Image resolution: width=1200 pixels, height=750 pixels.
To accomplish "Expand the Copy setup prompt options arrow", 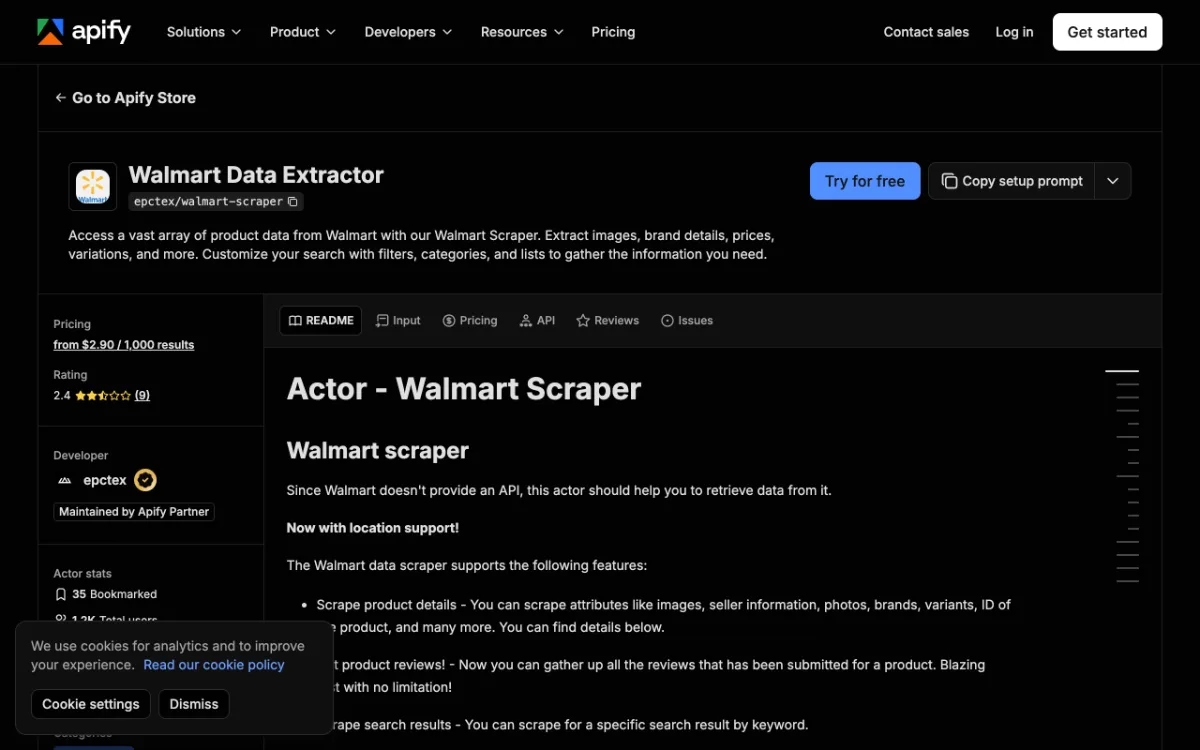I will tap(1113, 181).
